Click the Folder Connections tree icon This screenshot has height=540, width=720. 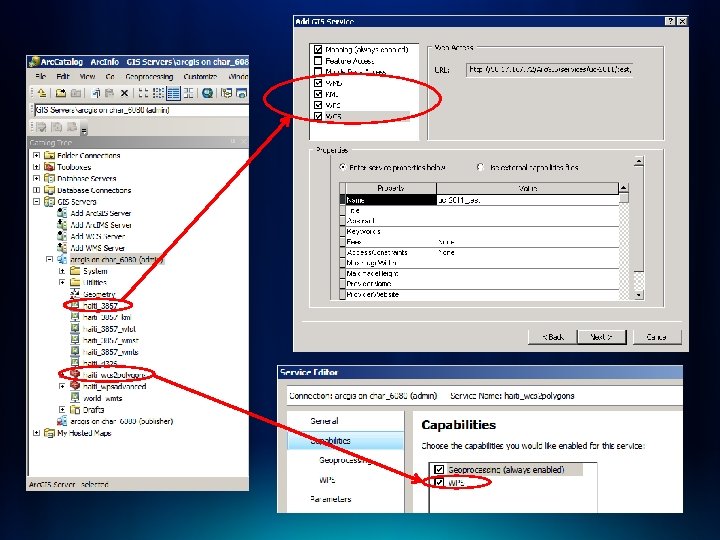tap(49, 155)
